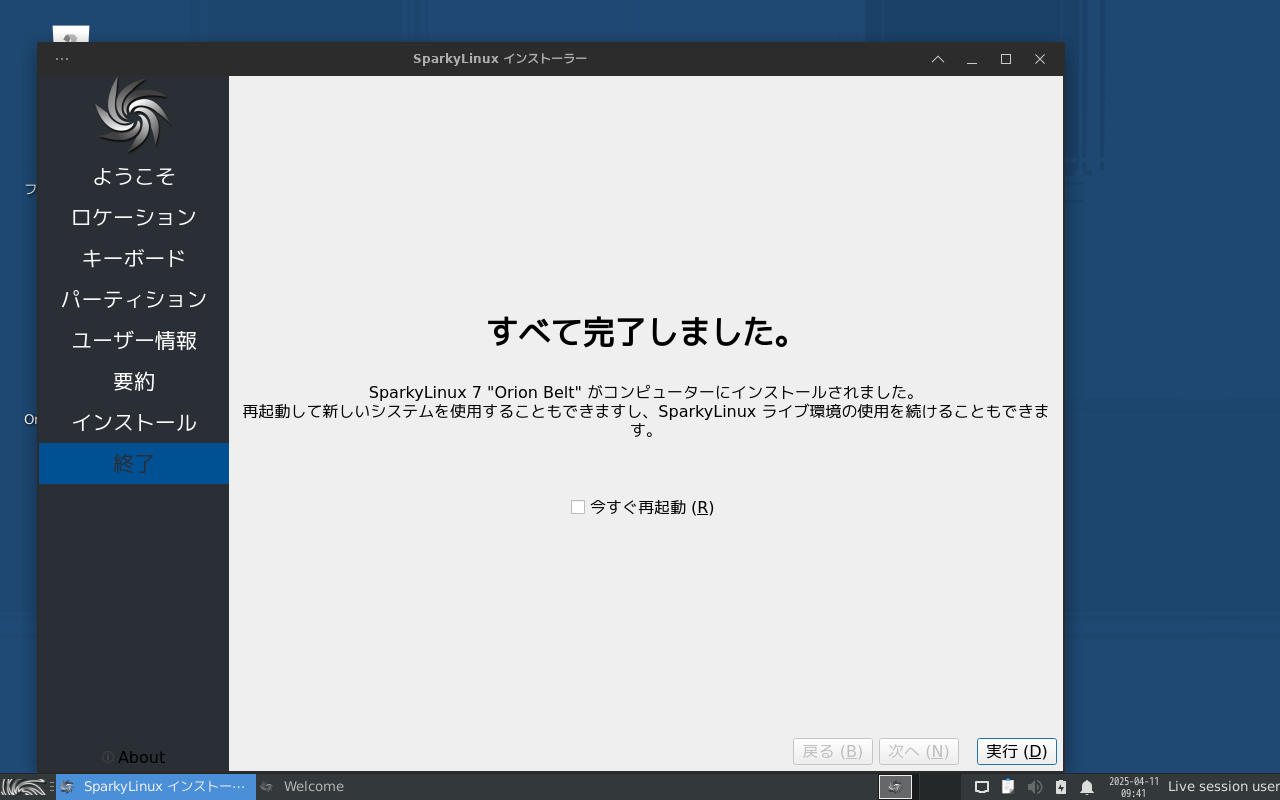Screen dimensions: 1280x800
Task: Open the Live session user menu
Action: pyautogui.click(x=1223, y=787)
